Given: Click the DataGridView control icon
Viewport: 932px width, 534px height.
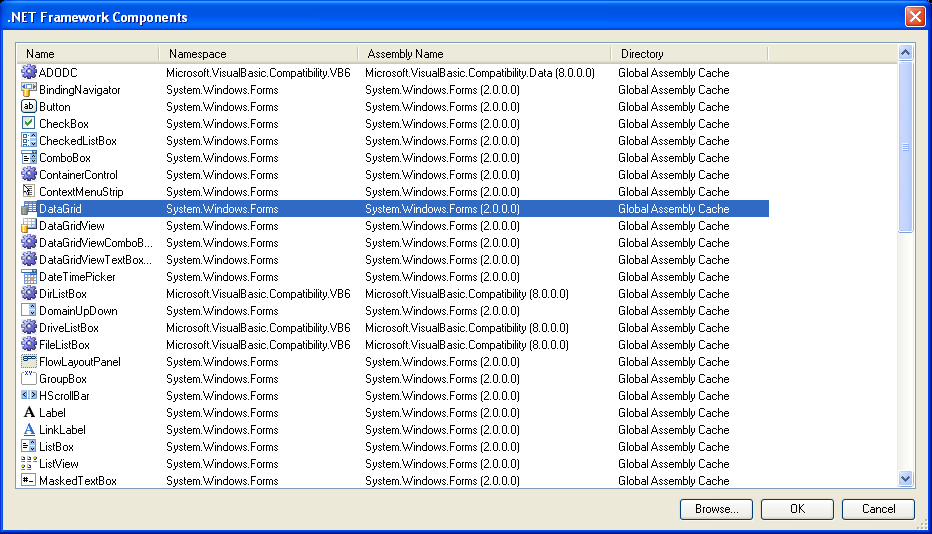Looking at the screenshot, I should coord(29,225).
